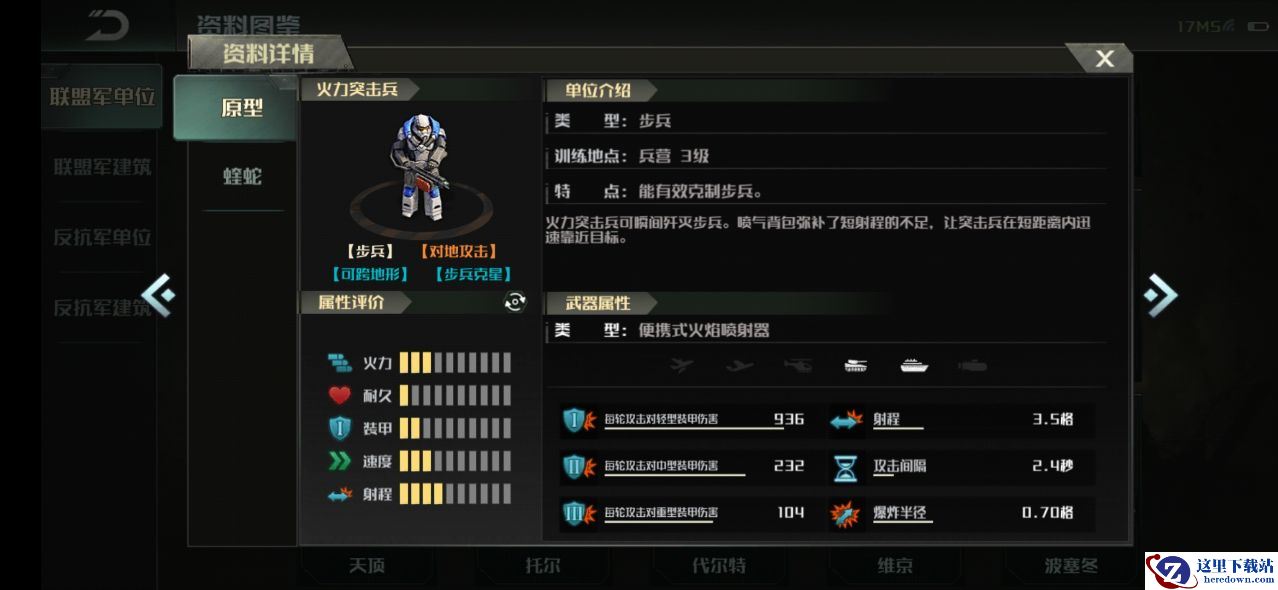Viewport: 1278px width, 590px height.
Task: Toggle the attribute evaluation switch icon
Action: point(515,302)
